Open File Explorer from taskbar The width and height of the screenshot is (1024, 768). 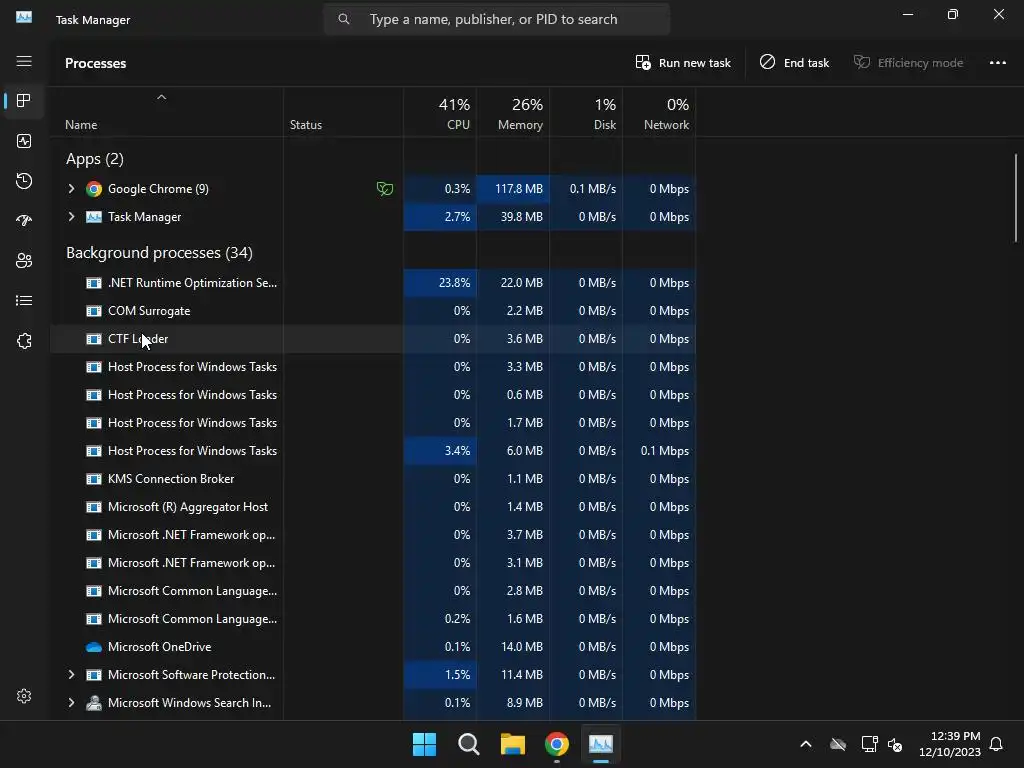pos(513,744)
